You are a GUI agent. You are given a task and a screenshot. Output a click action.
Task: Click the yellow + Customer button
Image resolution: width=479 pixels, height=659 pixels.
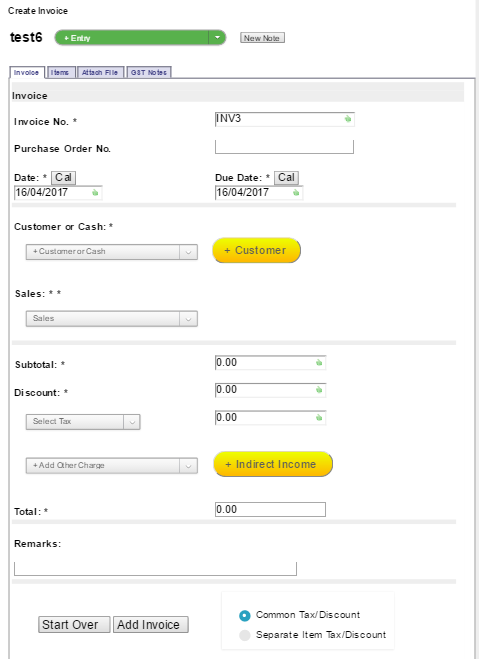[256, 250]
